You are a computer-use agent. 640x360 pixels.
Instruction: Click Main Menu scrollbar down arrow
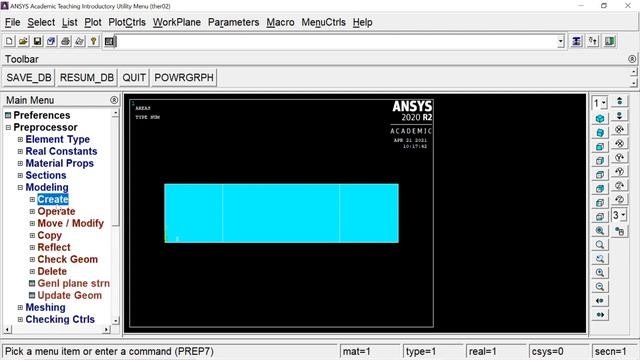pos(116,321)
